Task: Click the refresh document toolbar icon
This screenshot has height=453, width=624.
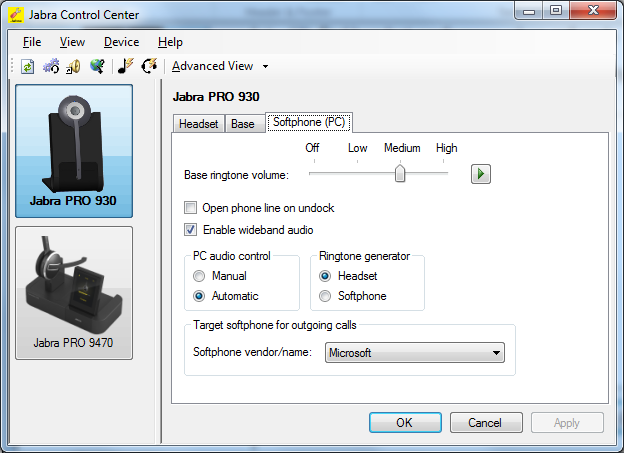Action: 27,66
